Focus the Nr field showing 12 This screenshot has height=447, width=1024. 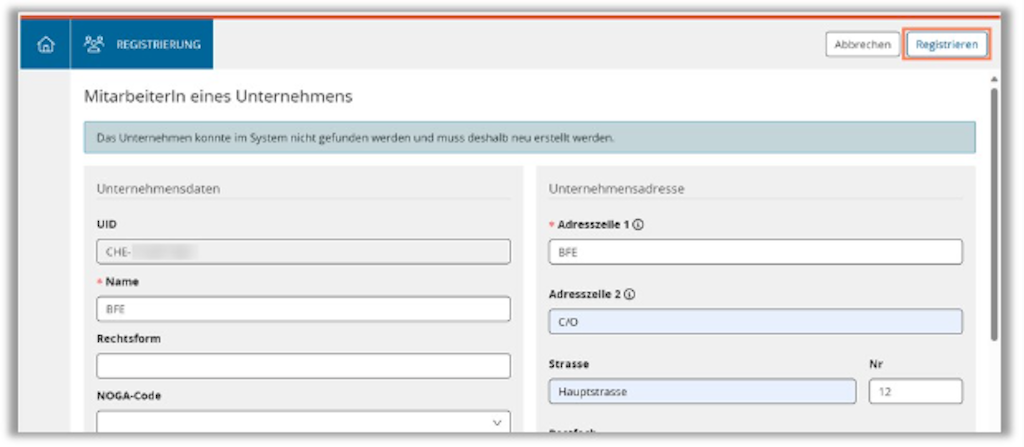915,391
